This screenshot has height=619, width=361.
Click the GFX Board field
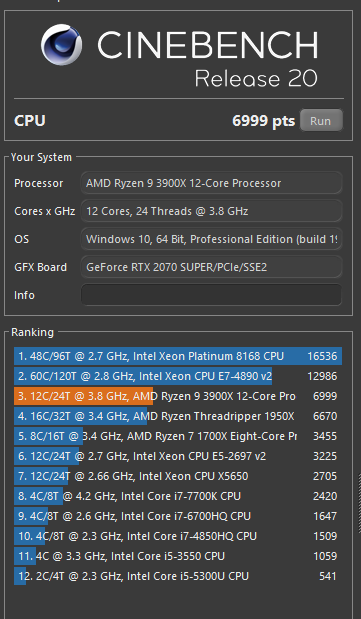pyautogui.click(x=211, y=267)
